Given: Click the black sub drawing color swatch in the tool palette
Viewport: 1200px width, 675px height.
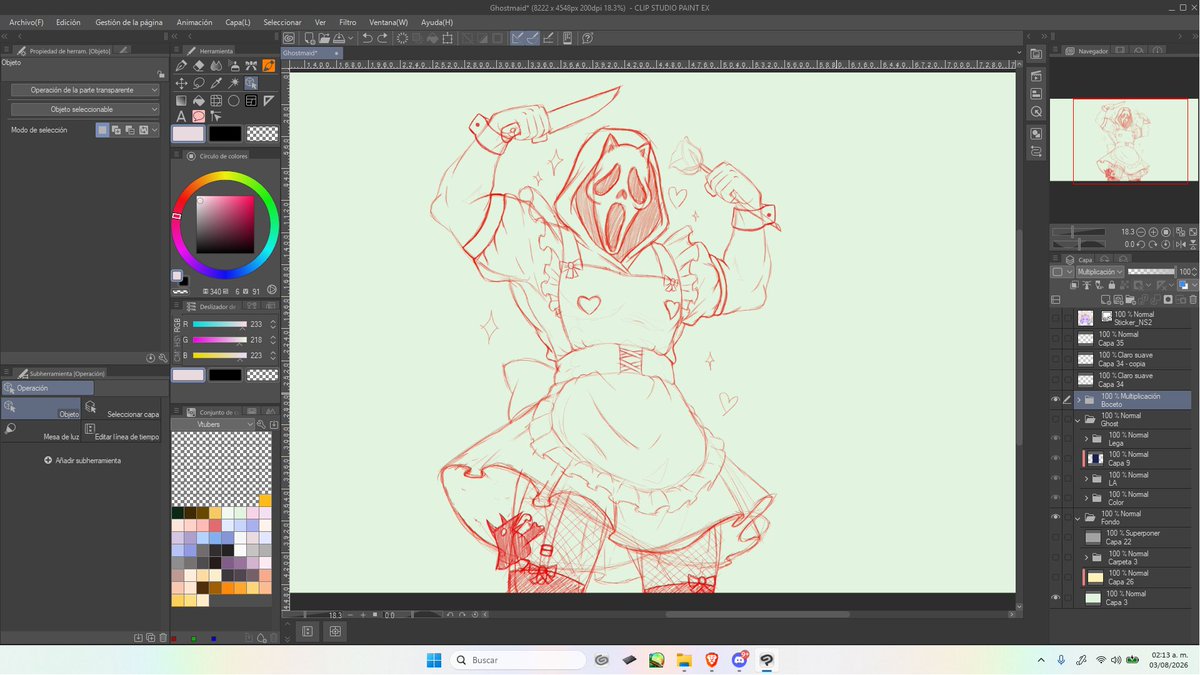Looking at the screenshot, I should [x=225, y=133].
